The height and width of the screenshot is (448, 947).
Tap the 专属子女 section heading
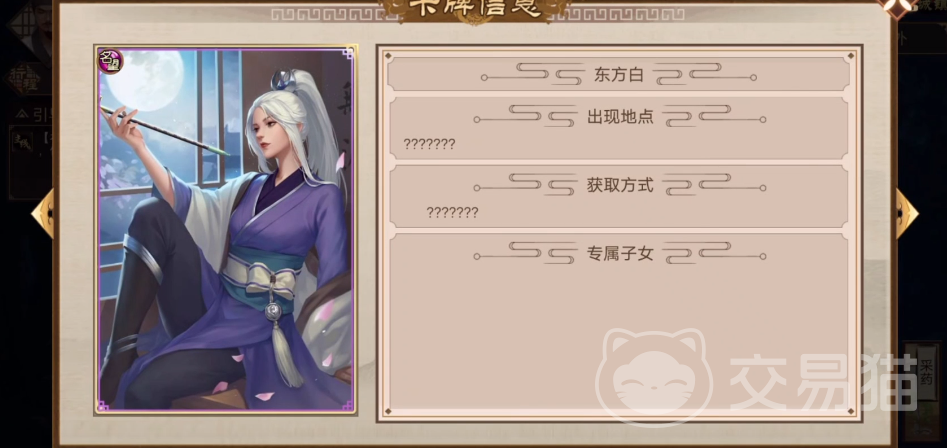click(620, 254)
